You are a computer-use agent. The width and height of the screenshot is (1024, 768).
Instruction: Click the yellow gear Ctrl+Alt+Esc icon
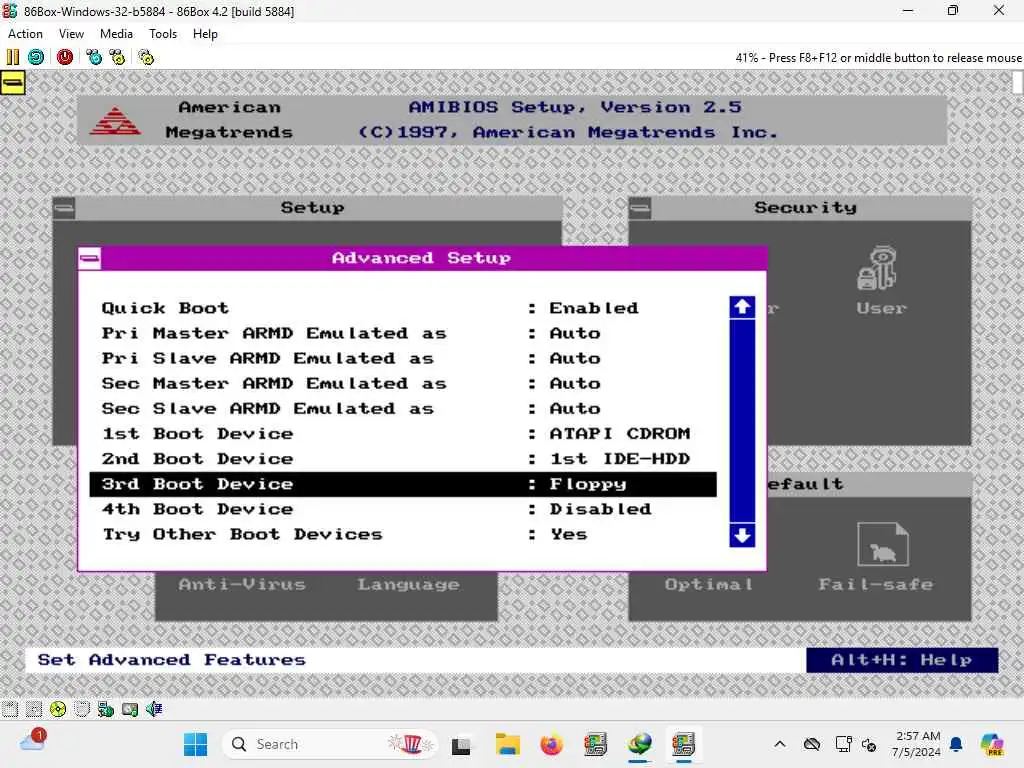[x=117, y=57]
